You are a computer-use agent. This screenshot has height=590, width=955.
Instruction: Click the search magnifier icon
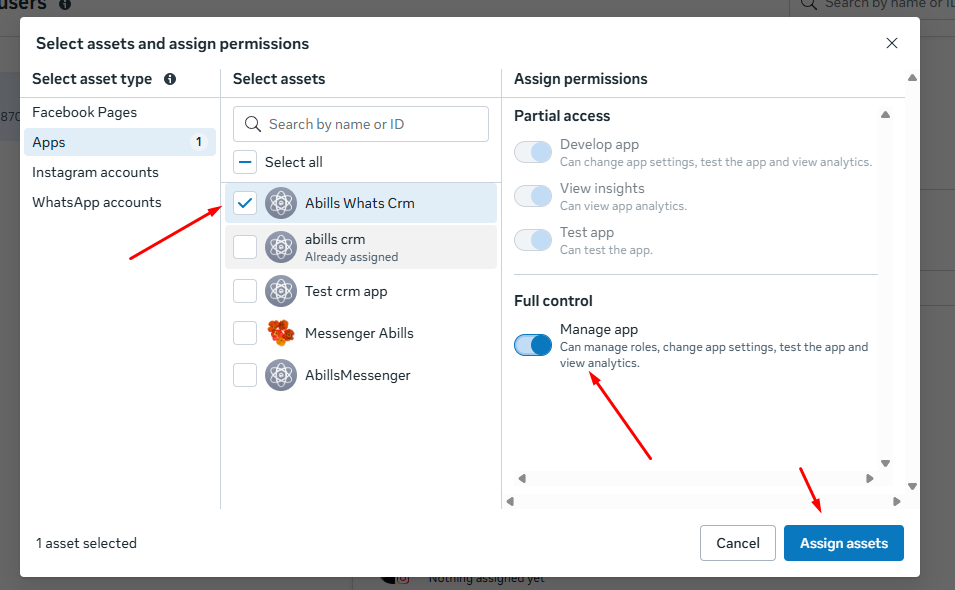click(252, 124)
